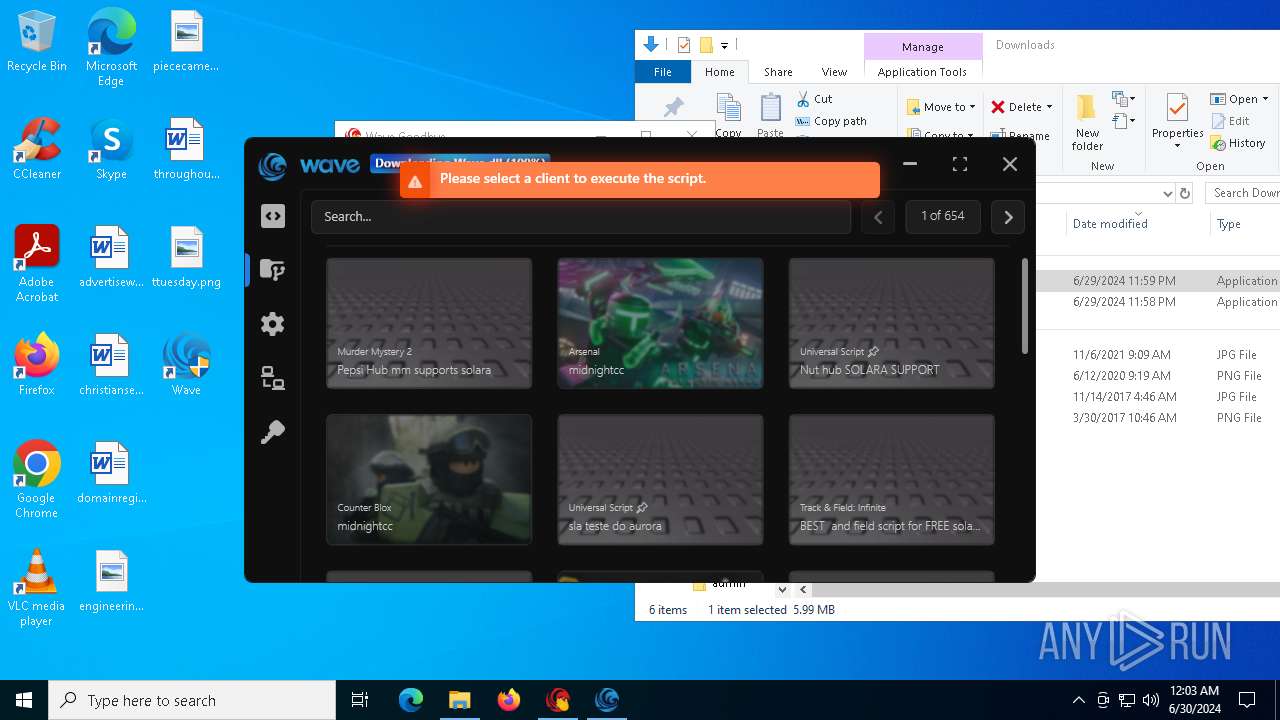The width and height of the screenshot is (1280, 720).
Task: Open the Arsenal midnightcc script card
Action: pos(660,323)
